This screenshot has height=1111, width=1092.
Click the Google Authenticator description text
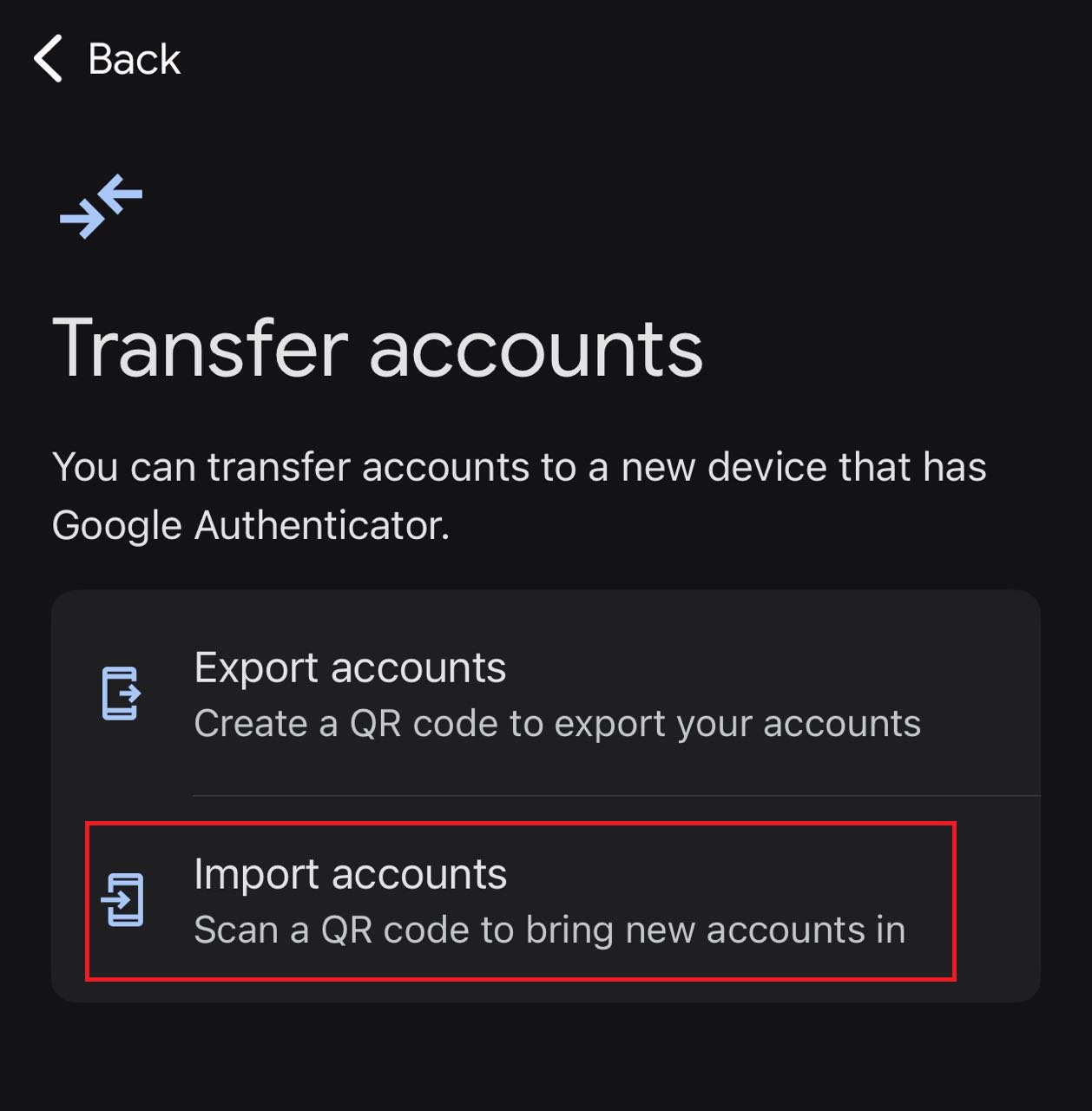pos(518,496)
